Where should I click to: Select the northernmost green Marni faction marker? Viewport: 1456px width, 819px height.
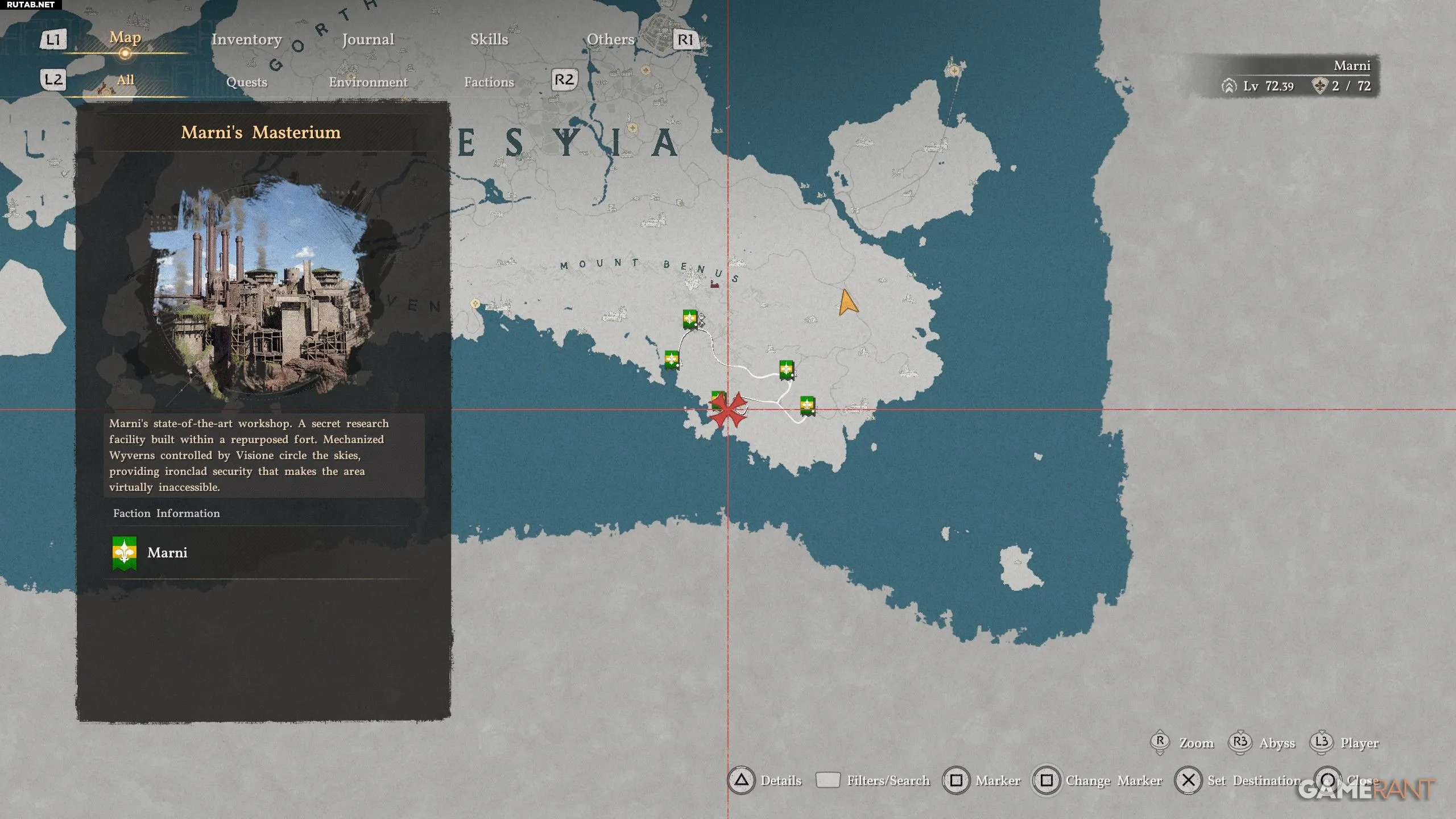pyautogui.click(x=690, y=319)
